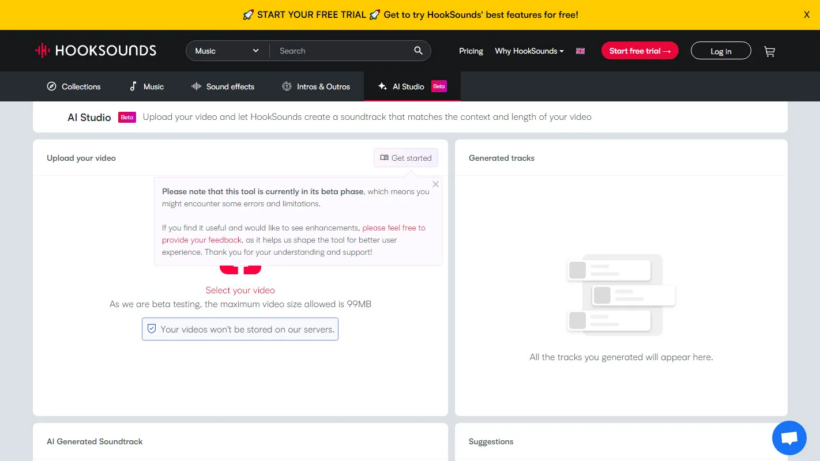Click the 'Upload your video' heading
The image size is (820, 461).
(81, 158)
